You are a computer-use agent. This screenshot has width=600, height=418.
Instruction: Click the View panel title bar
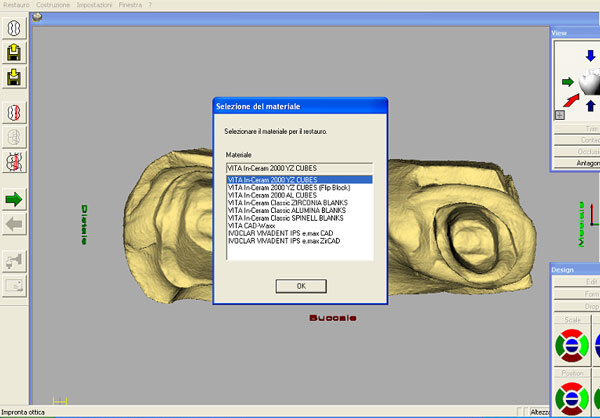point(575,33)
